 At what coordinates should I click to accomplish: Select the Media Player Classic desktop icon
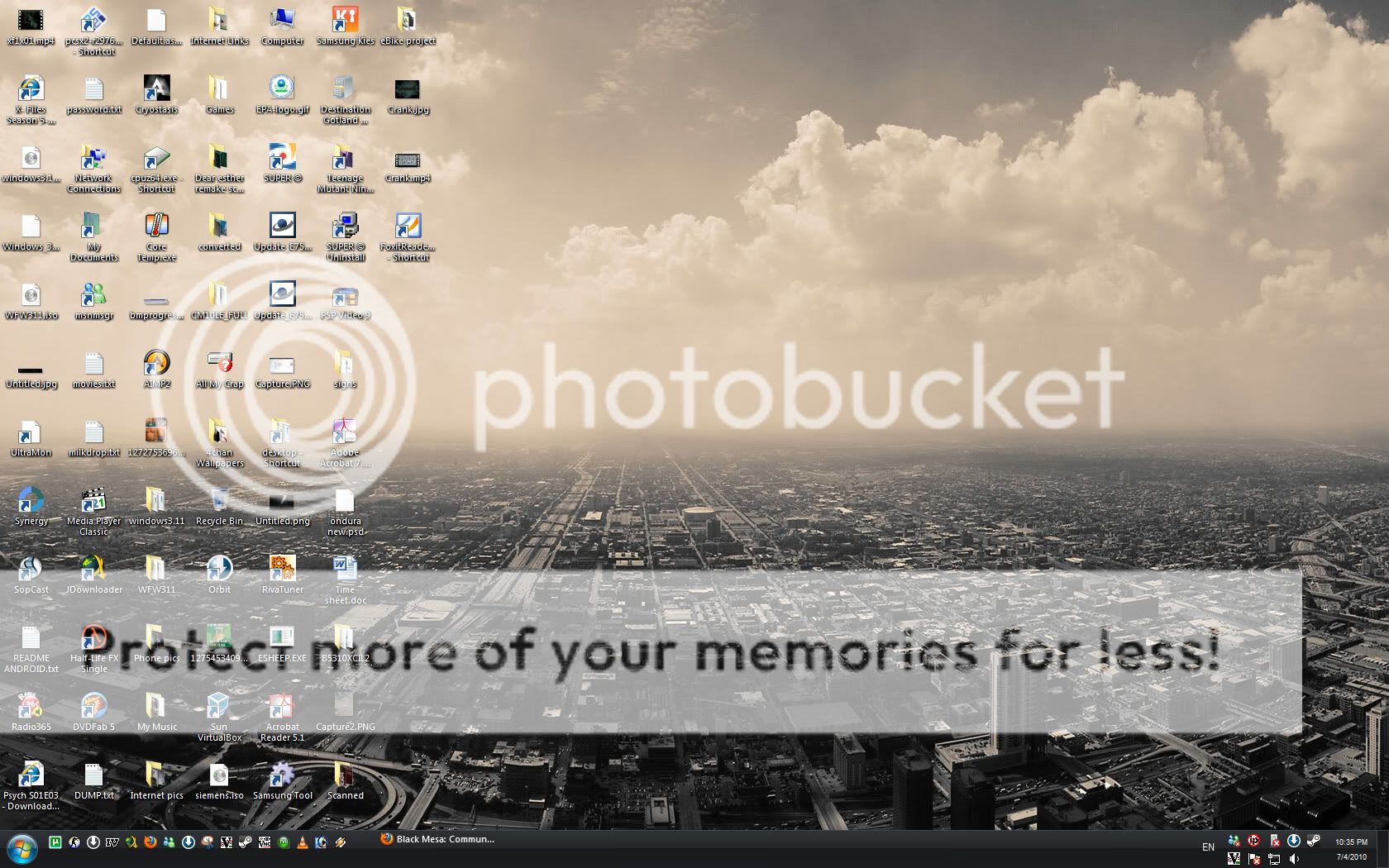coord(93,502)
